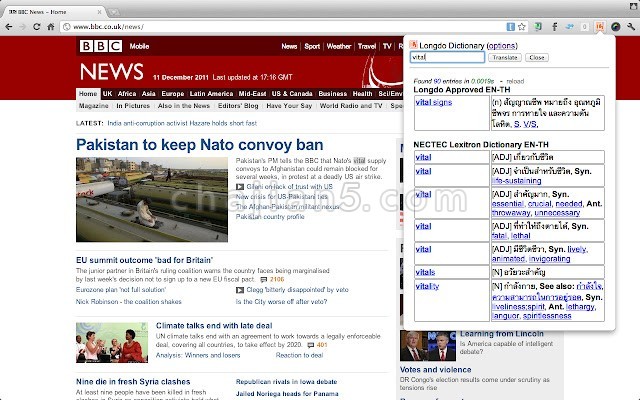Open the Latin America news section
Image resolution: width=640 pixels, height=400 pixels.
pyautogui.click(x=211, y=94)
